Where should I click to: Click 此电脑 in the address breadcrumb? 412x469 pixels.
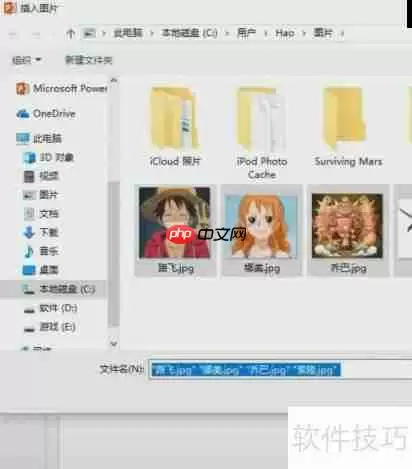pyautogui.click(x=128, y=33)
